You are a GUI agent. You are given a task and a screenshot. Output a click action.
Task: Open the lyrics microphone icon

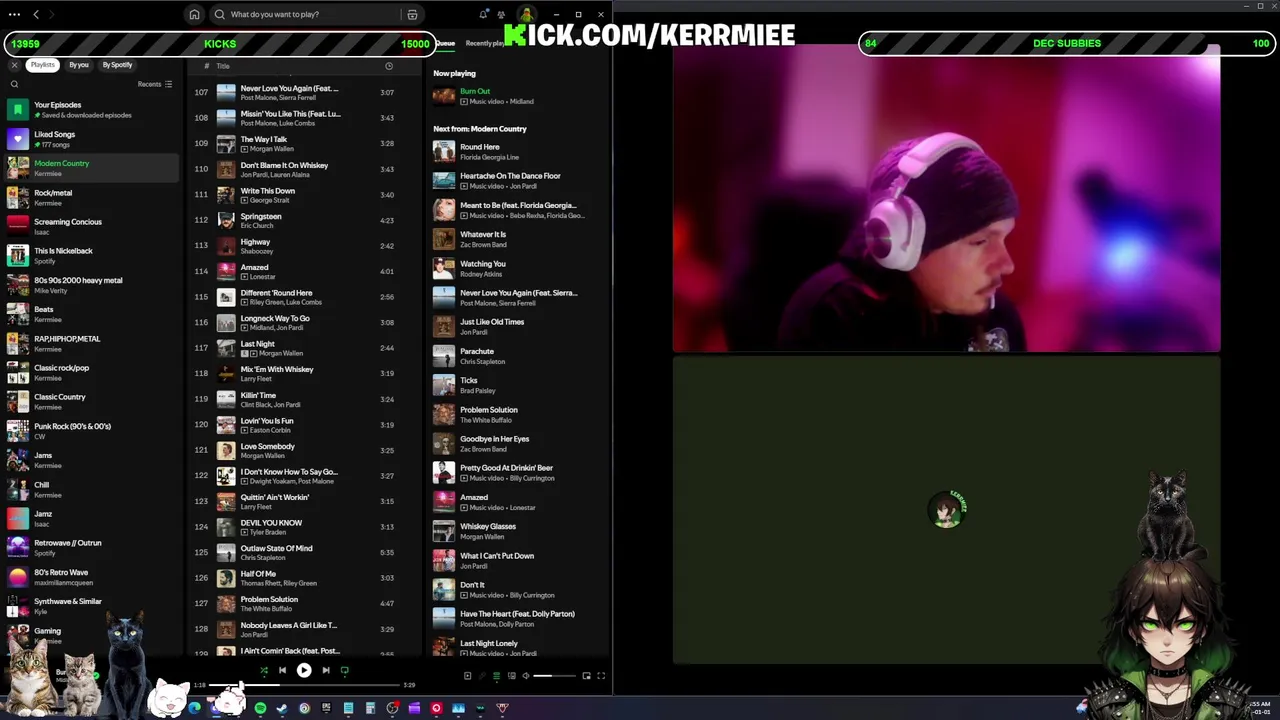[x=482, y=676]
